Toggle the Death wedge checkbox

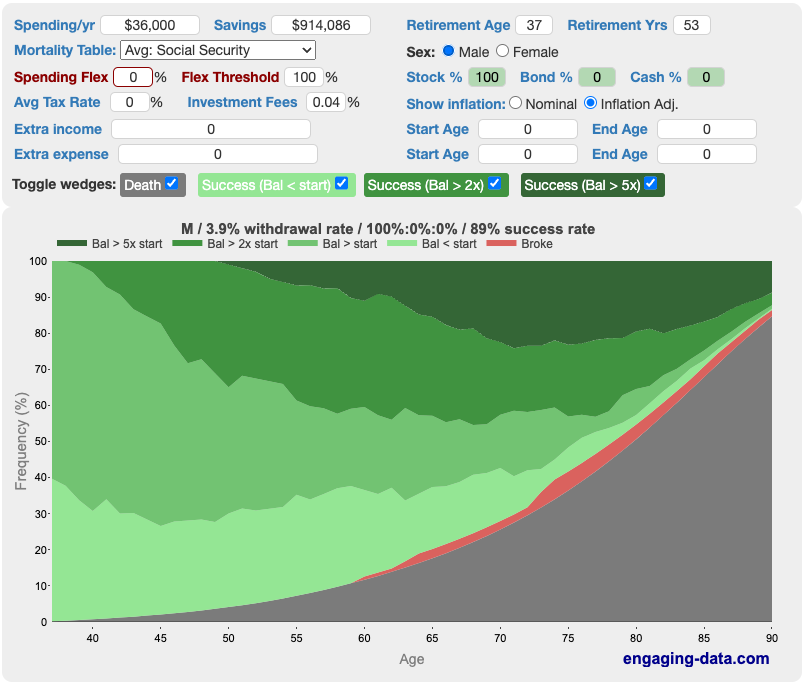point(171,183)
